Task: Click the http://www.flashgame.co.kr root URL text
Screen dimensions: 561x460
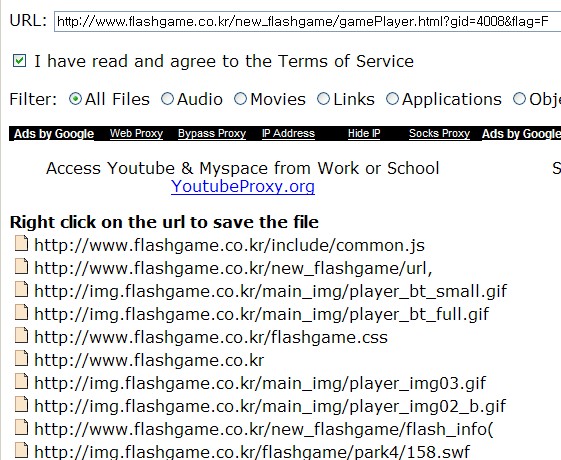Action: 149,360
